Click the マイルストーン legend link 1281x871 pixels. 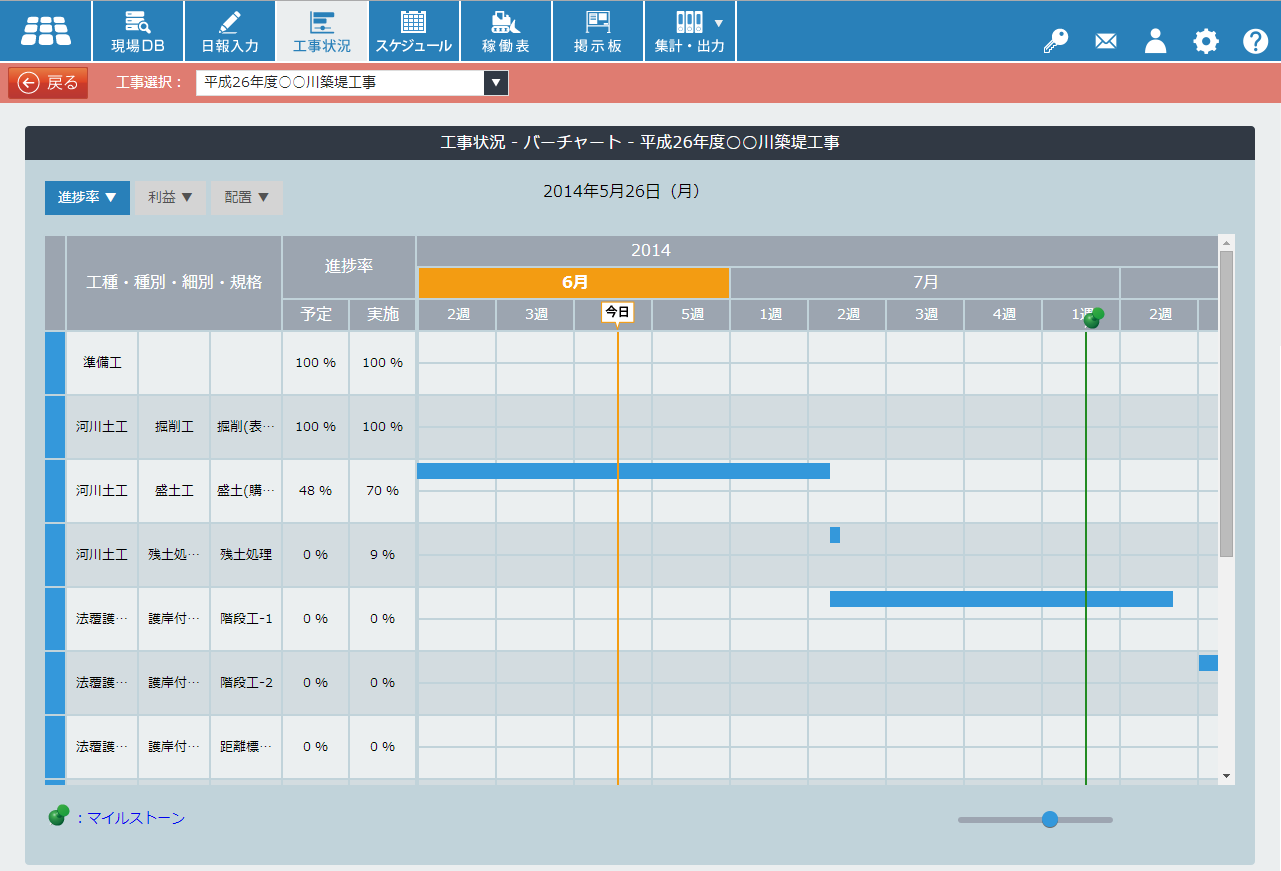[136, 818]
